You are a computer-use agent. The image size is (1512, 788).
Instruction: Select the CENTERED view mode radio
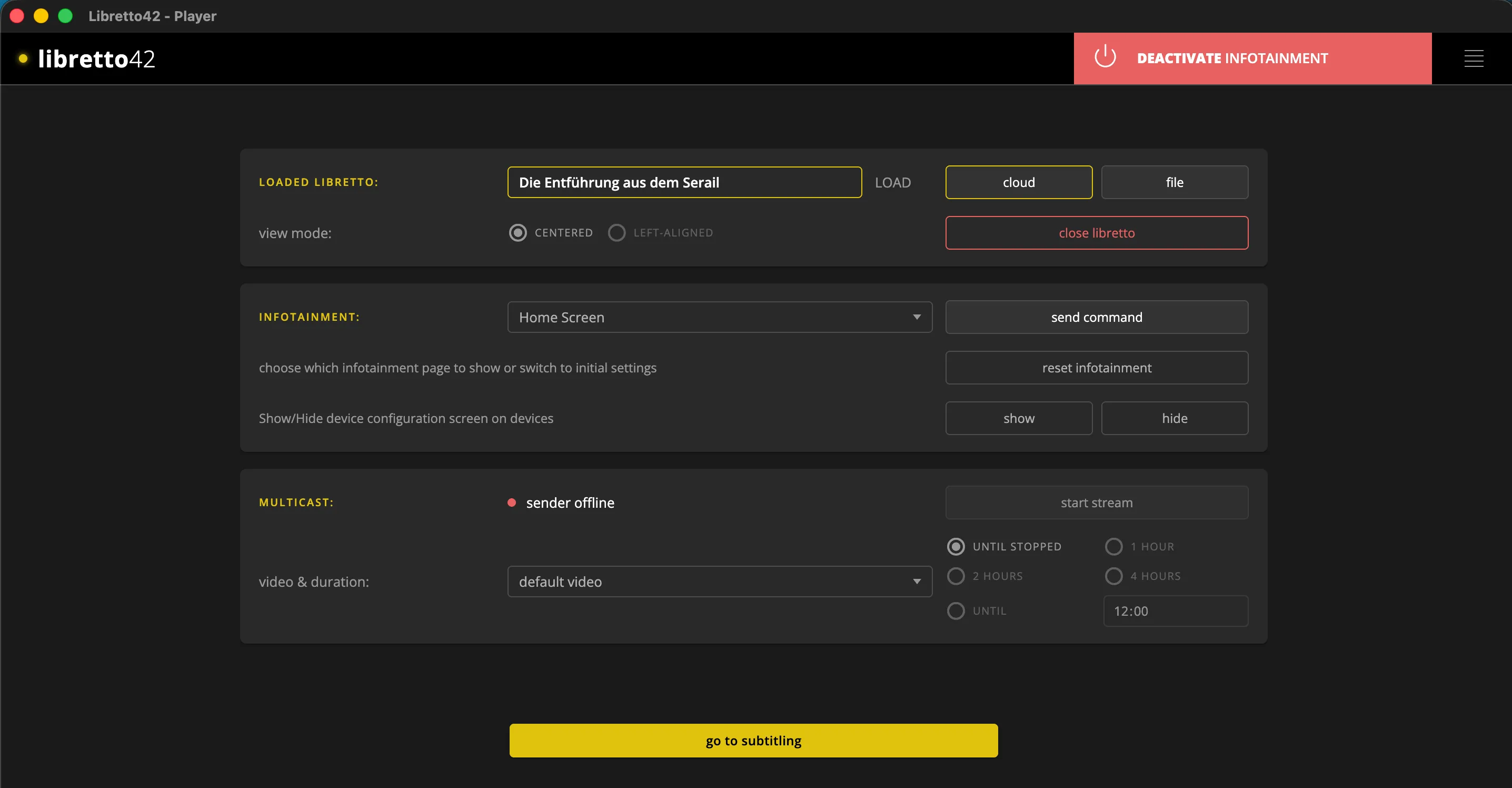pos(518,232)
